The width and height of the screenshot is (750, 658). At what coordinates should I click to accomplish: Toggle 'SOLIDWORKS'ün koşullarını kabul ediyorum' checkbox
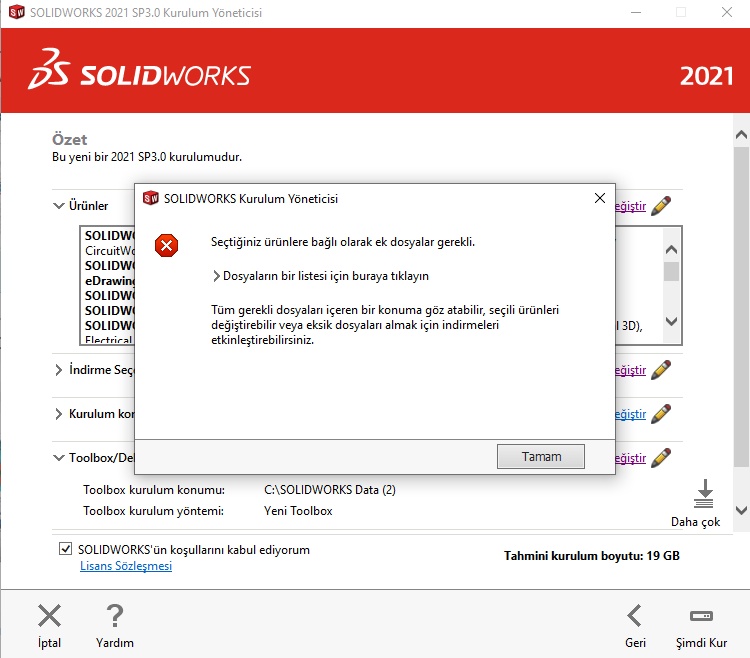65,548
